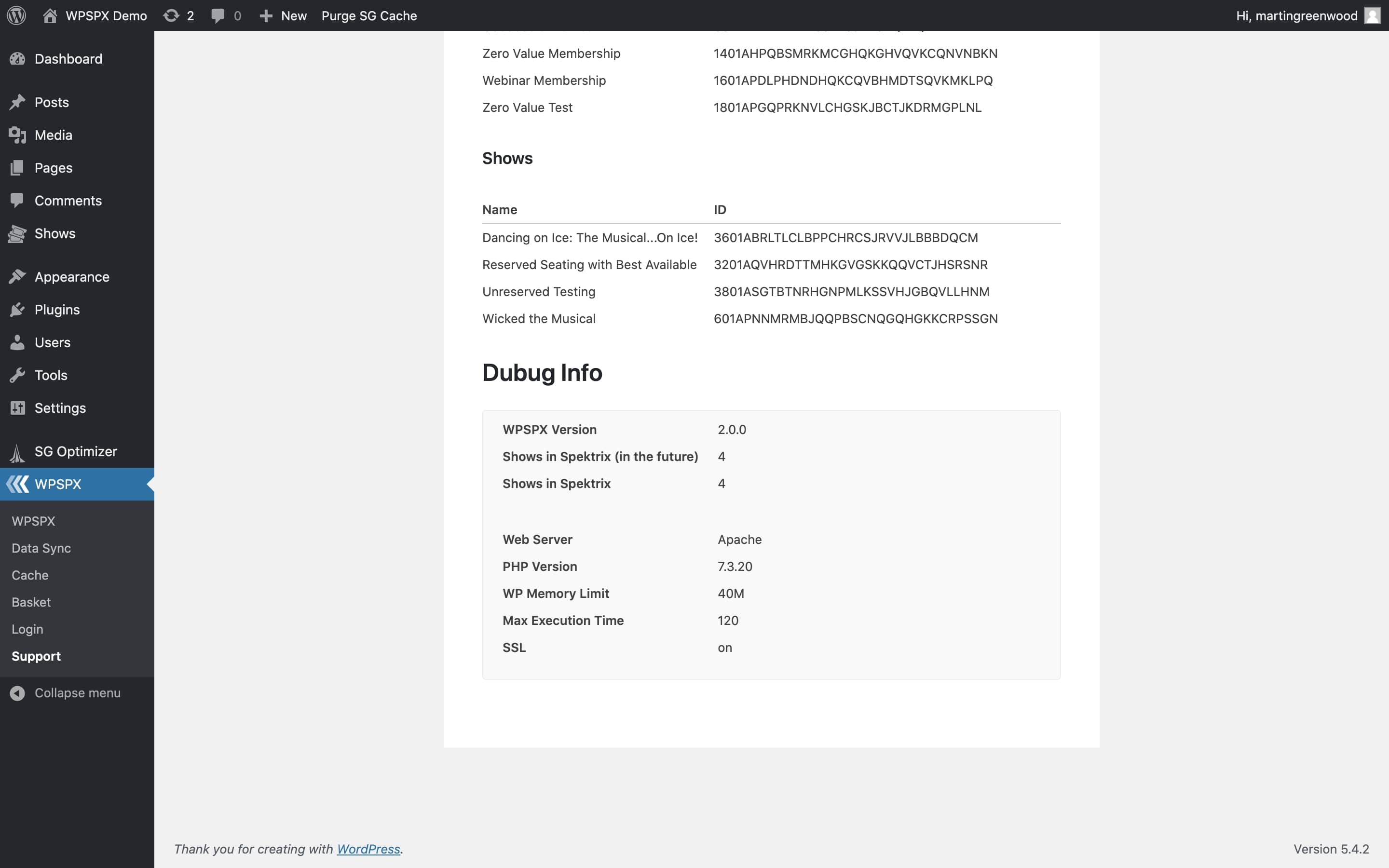Open the updates icon showing 2
1389x868 pixels.
point(171,15)
